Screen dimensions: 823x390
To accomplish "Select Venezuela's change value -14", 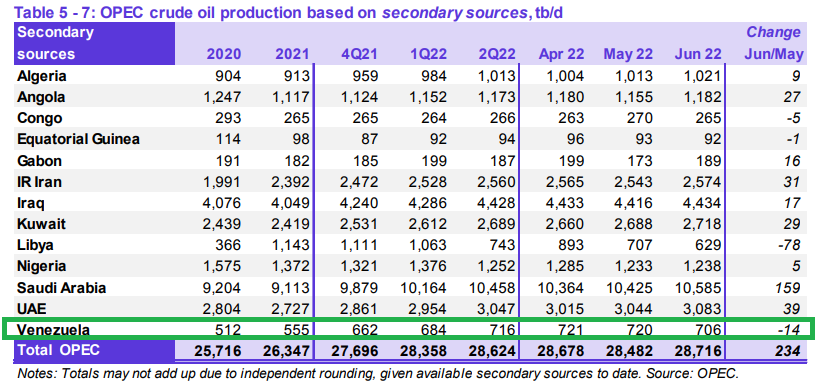I will 789,330.
